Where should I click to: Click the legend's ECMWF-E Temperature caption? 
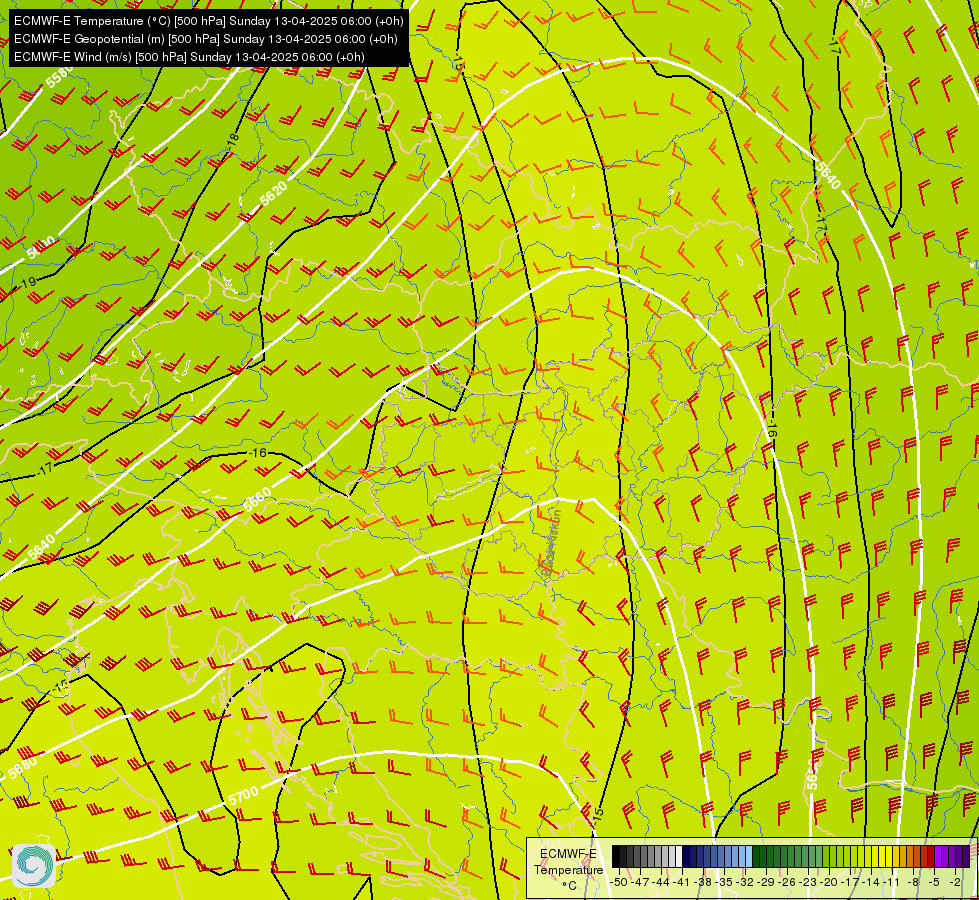click(x=569, y=862)
